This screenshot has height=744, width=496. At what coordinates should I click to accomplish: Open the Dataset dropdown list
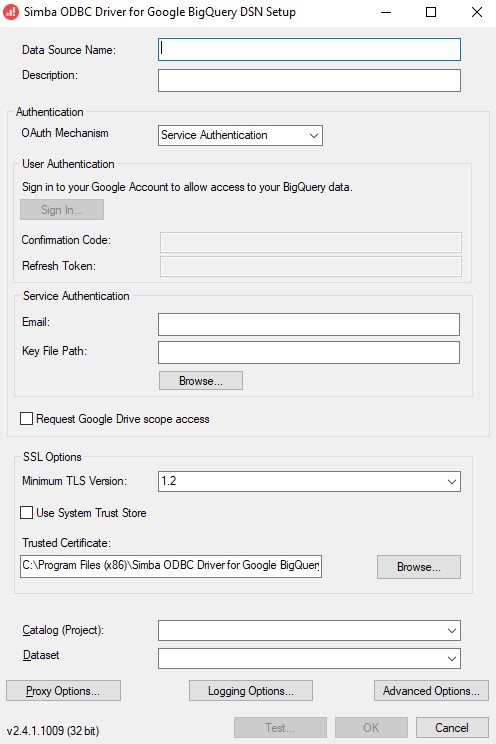tap(309, 658)
